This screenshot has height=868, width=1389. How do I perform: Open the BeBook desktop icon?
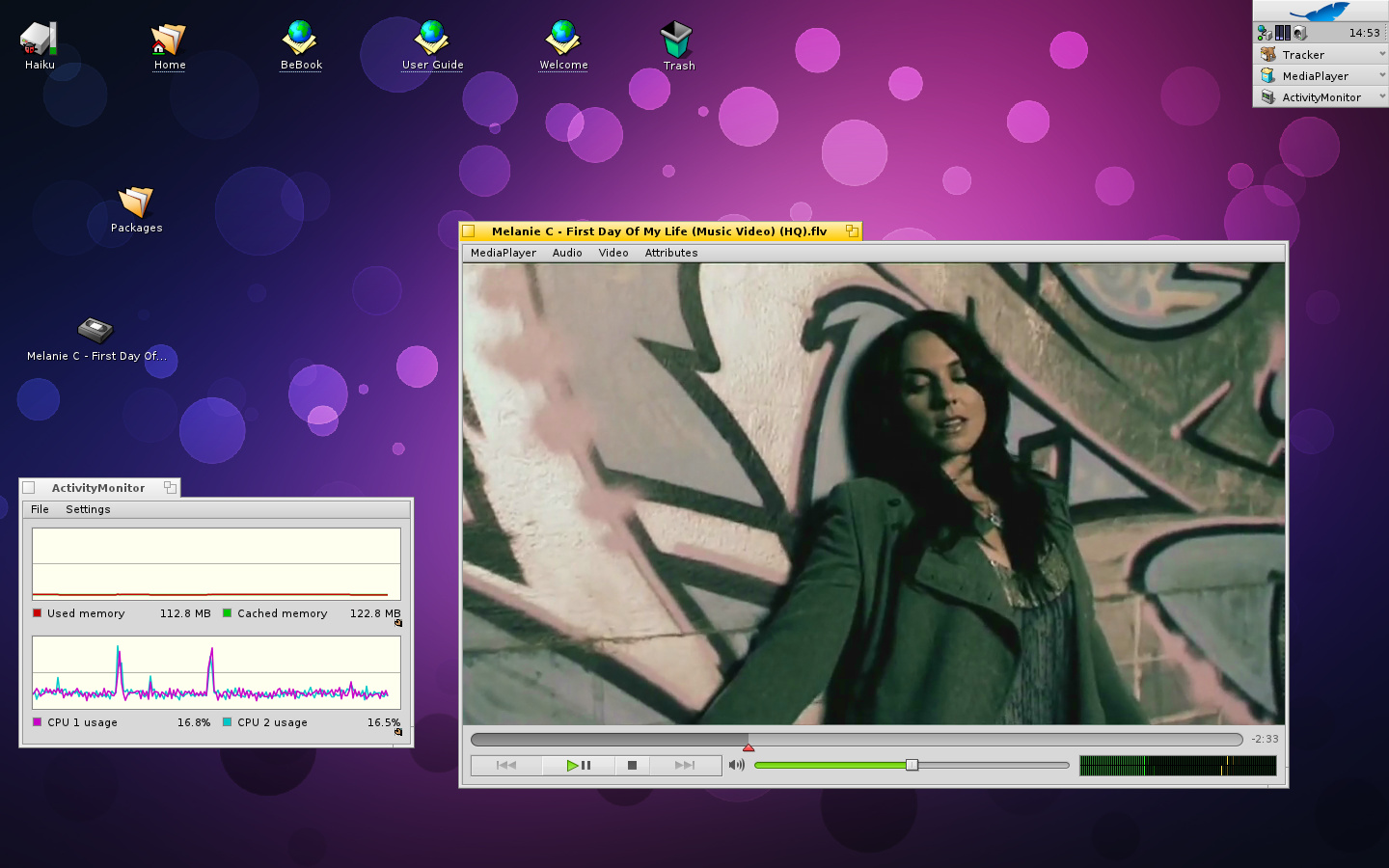301,39
